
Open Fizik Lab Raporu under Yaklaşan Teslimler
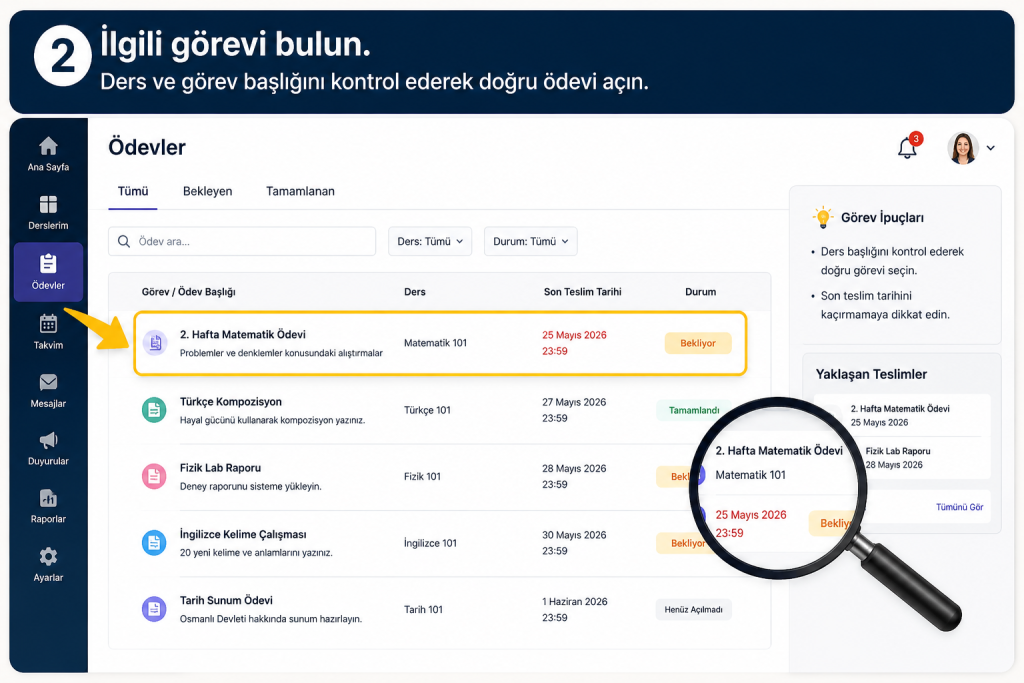coord(898,451)
